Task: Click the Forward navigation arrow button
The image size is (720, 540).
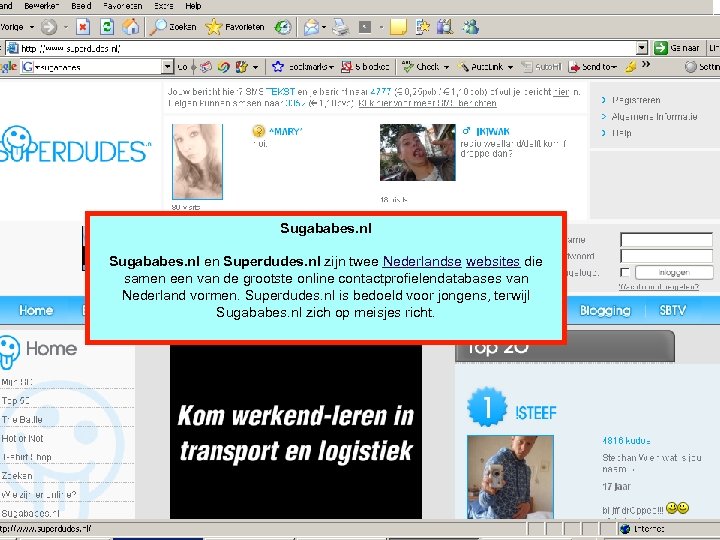Action: 49,27
